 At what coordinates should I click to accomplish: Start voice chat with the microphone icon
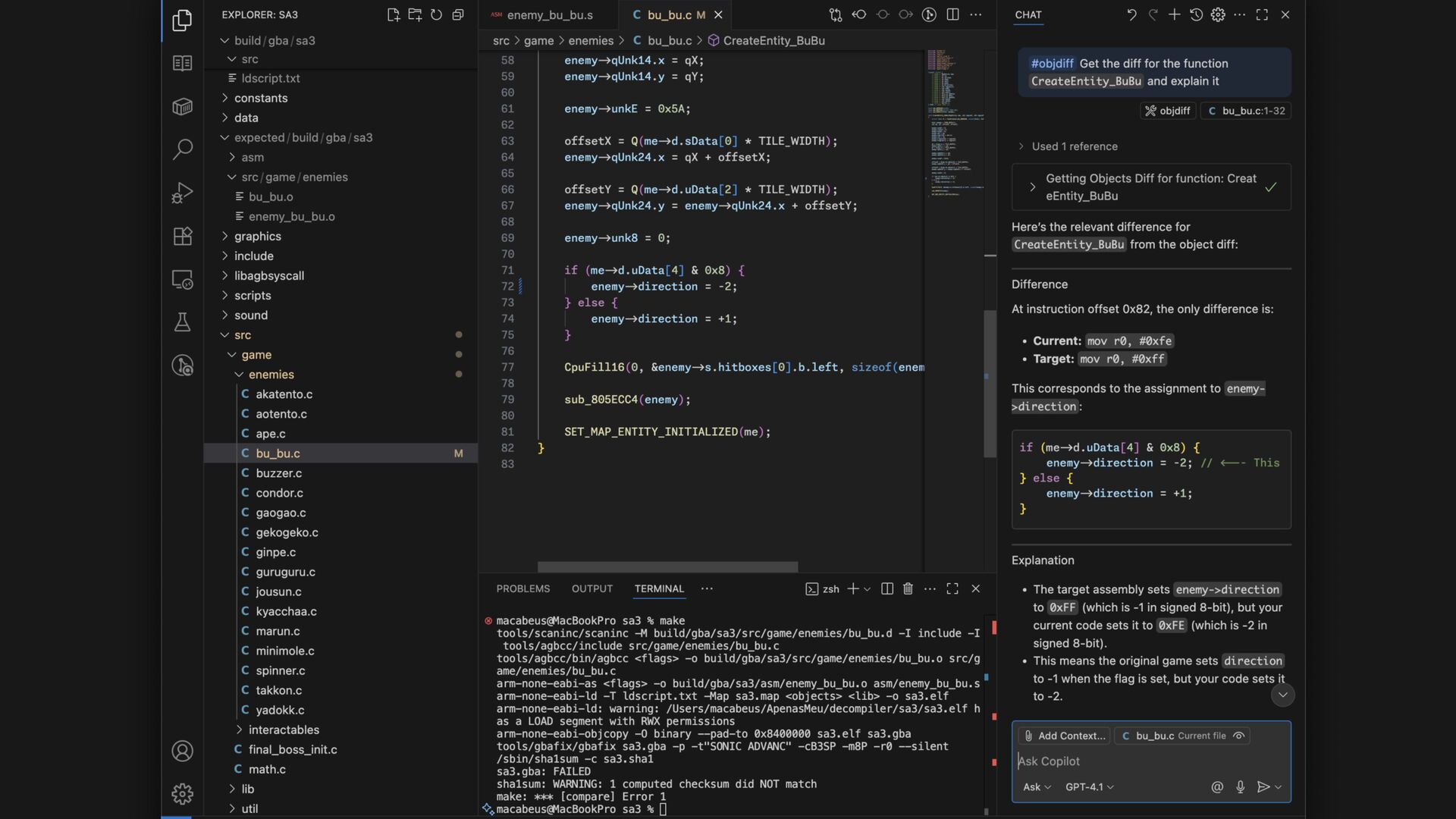[x=1240, y=787]
